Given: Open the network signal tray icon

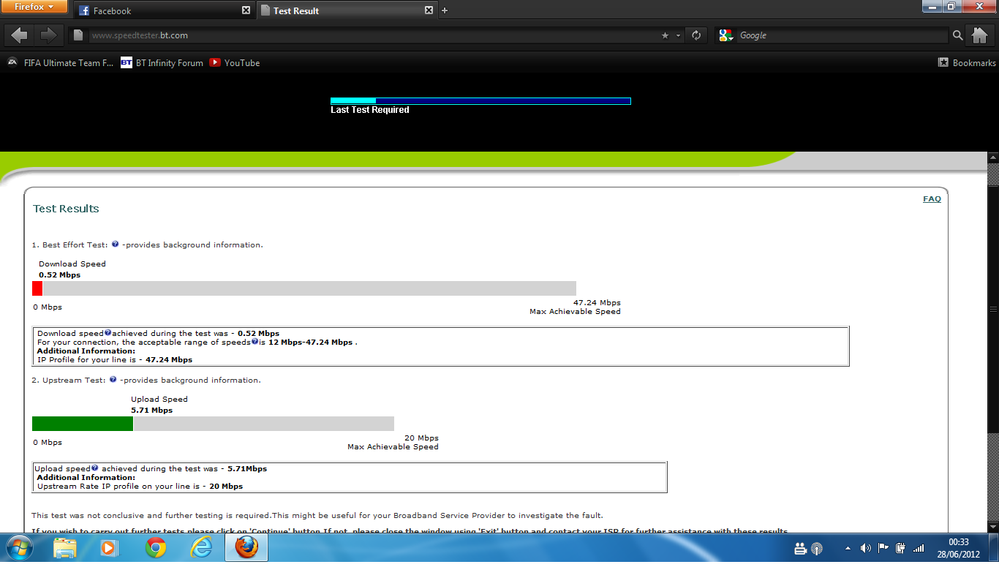Looking at the screenshot, I should click(x=918, y=548).
